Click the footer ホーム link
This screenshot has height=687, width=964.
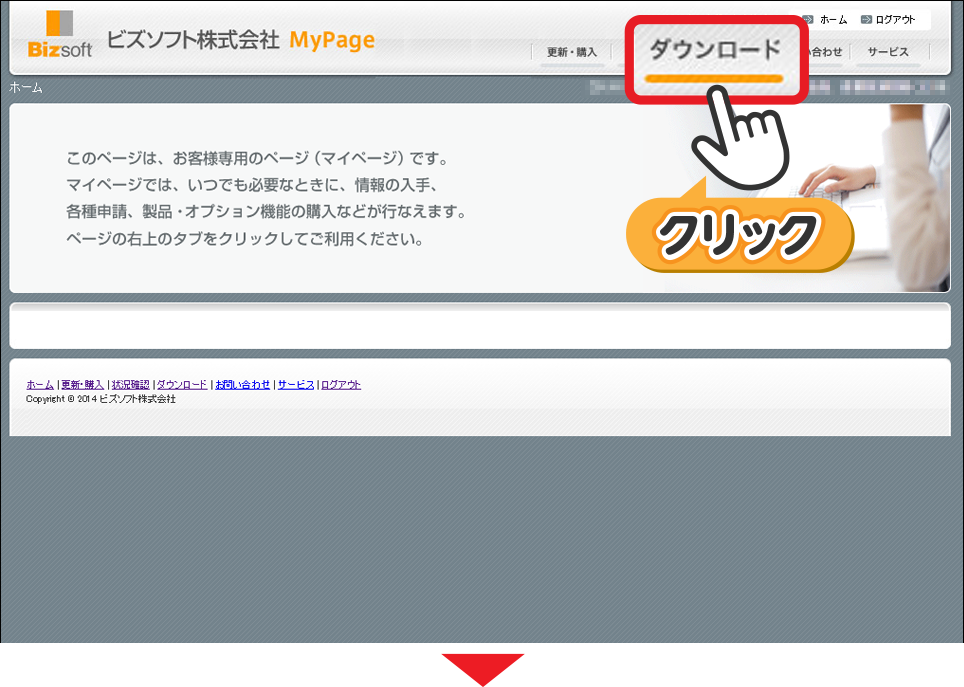pos(40,384)
